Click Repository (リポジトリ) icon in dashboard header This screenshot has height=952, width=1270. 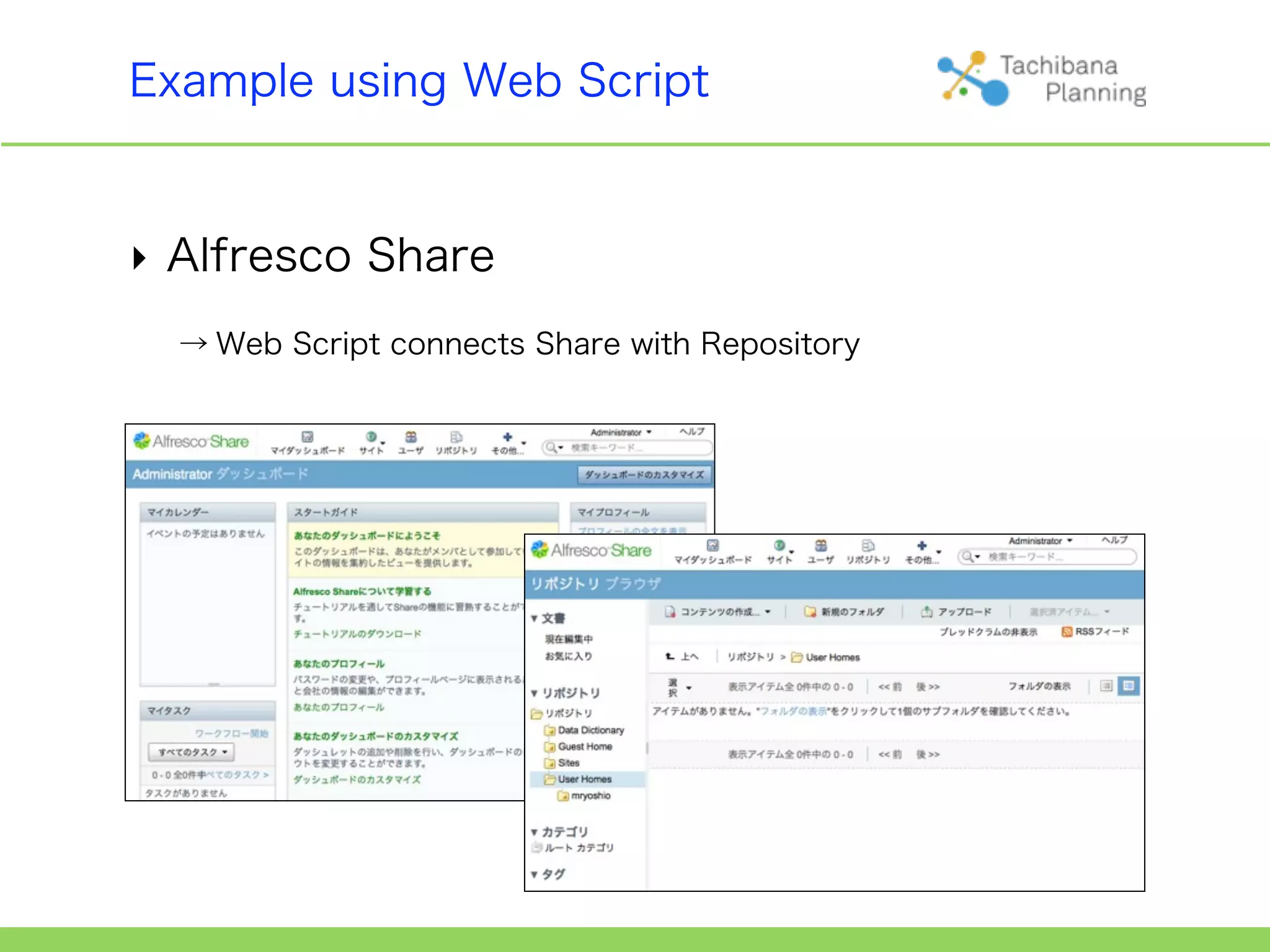pyautogui.click(x=456, y=438)
